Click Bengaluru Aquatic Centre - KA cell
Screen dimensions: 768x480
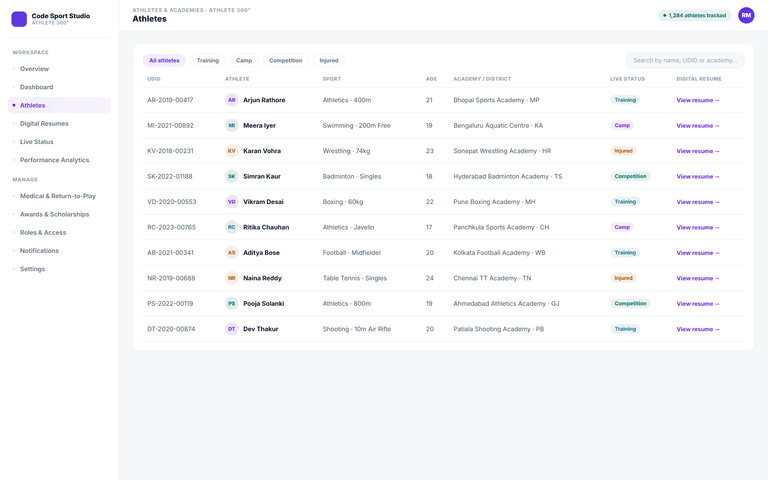pos(498,125)
